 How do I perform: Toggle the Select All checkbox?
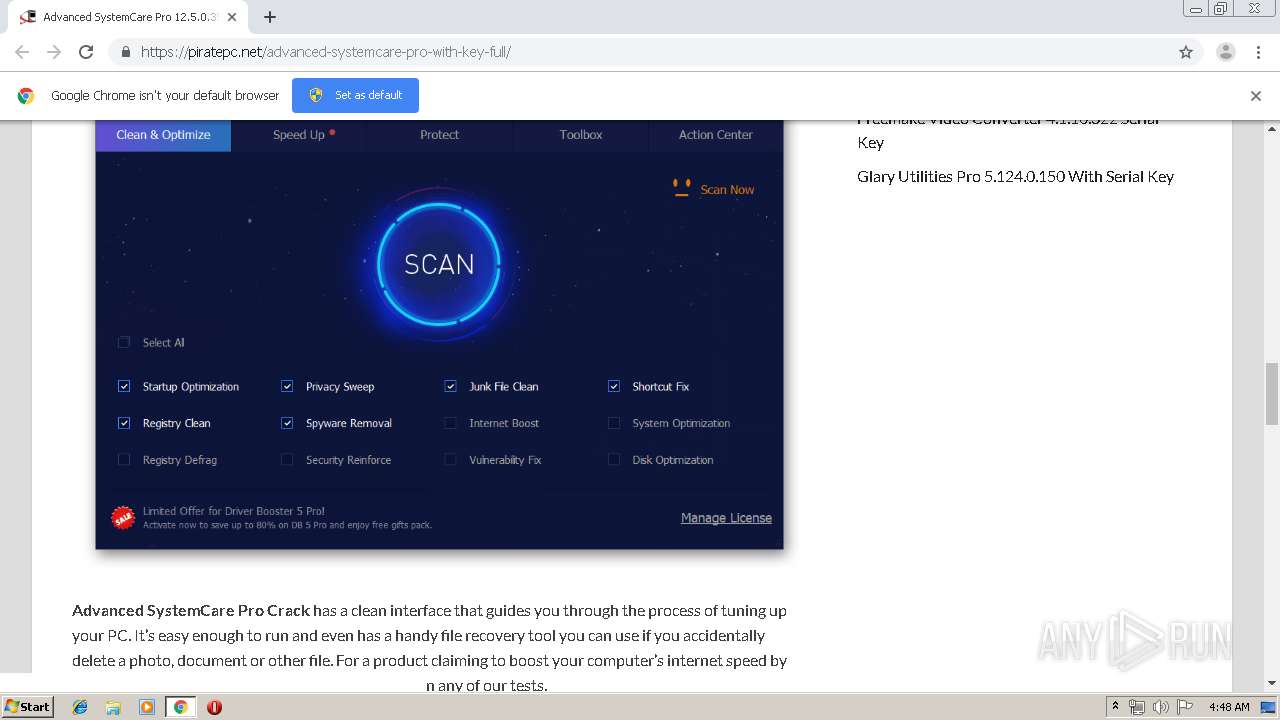(x=124, y=342)
